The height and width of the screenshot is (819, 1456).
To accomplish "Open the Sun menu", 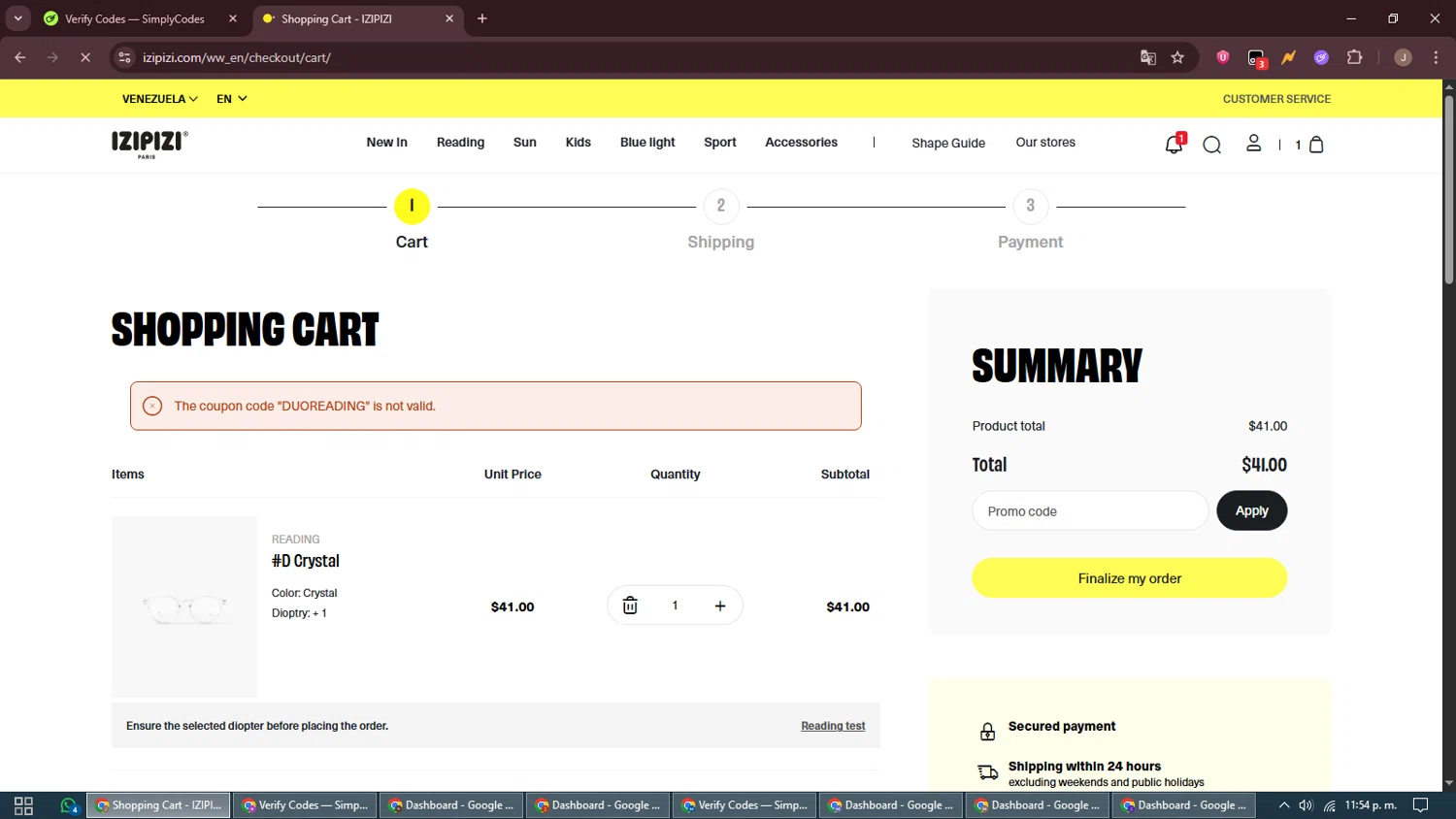I will (525, 143).
